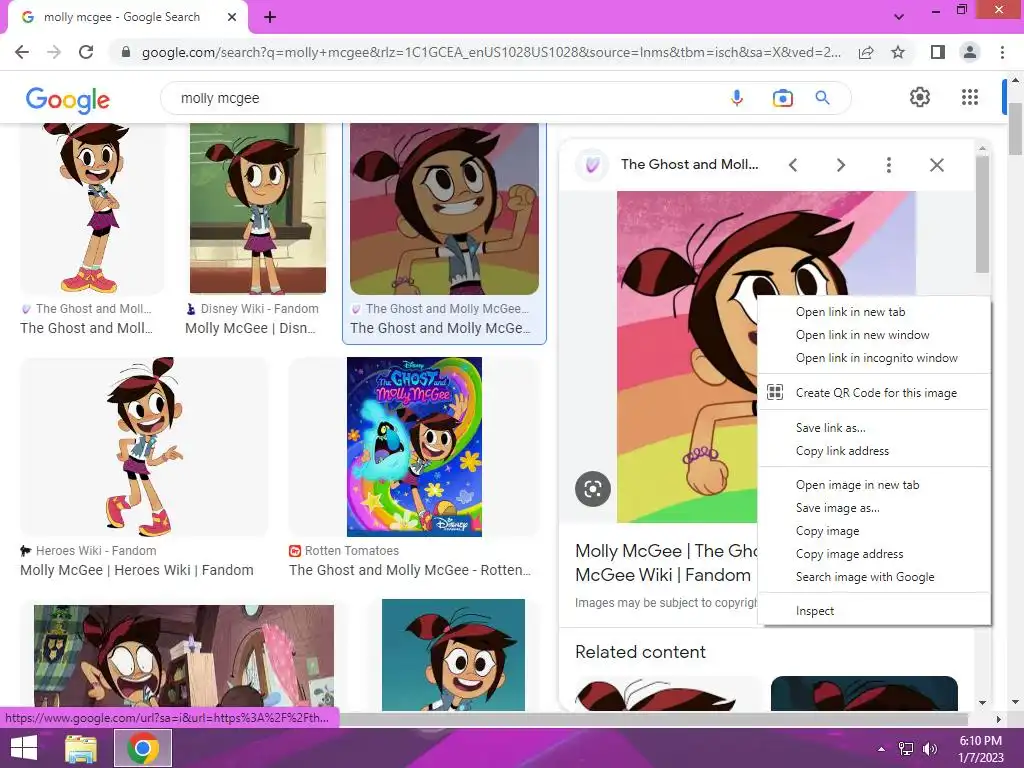
Task: Share this page via the share icon
Action: coord(866,52)
